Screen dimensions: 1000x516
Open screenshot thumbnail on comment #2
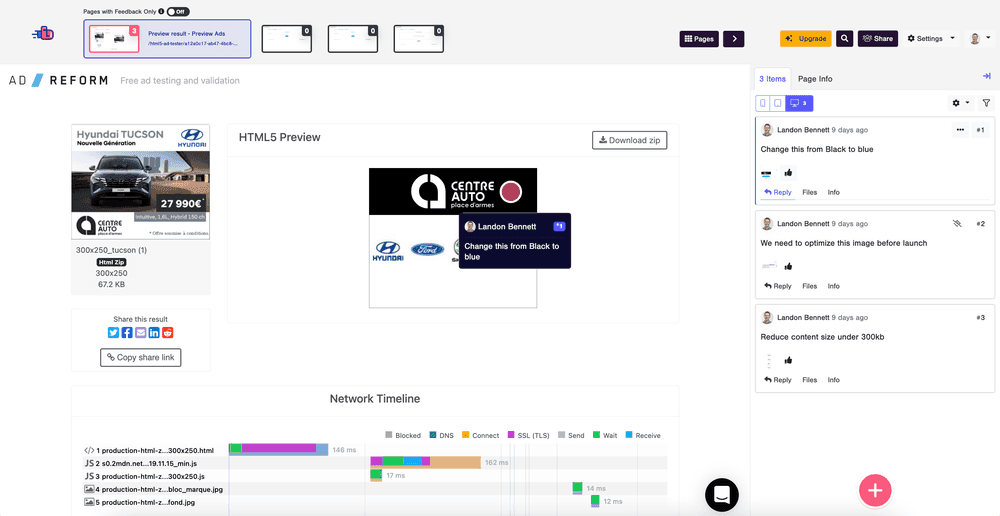768,266
